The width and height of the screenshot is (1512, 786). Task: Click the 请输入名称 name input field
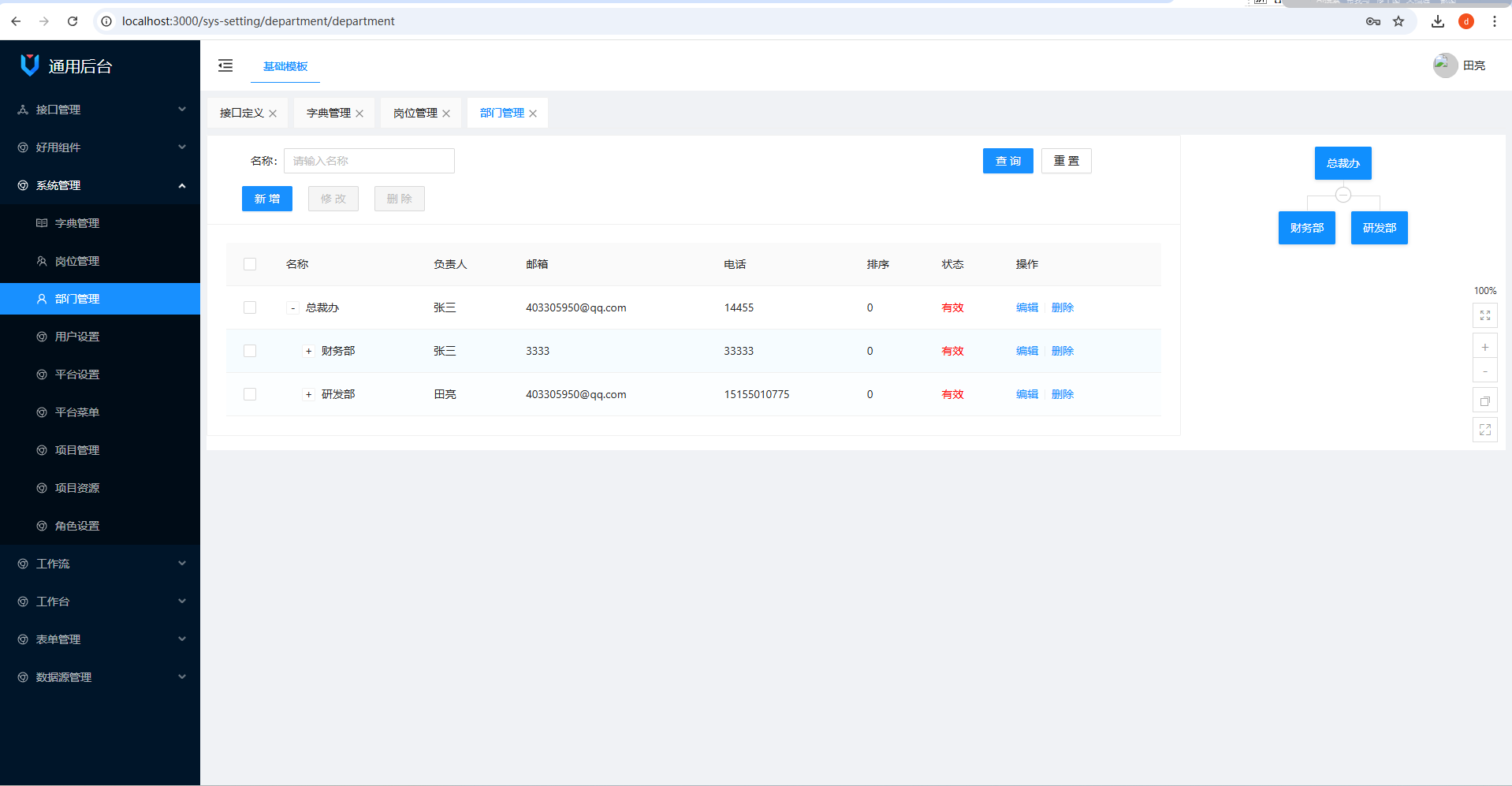369,161
